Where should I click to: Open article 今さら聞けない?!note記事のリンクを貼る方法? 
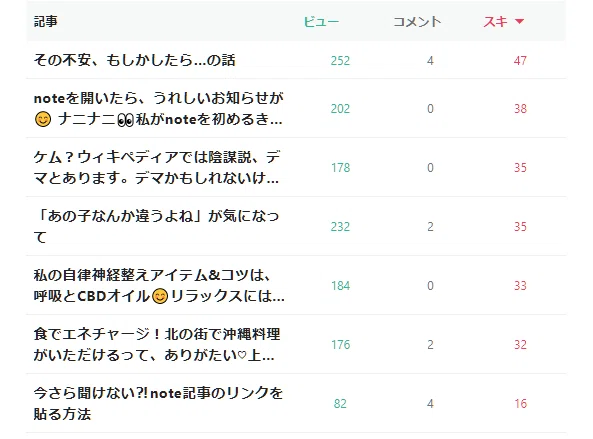point(158,403)
